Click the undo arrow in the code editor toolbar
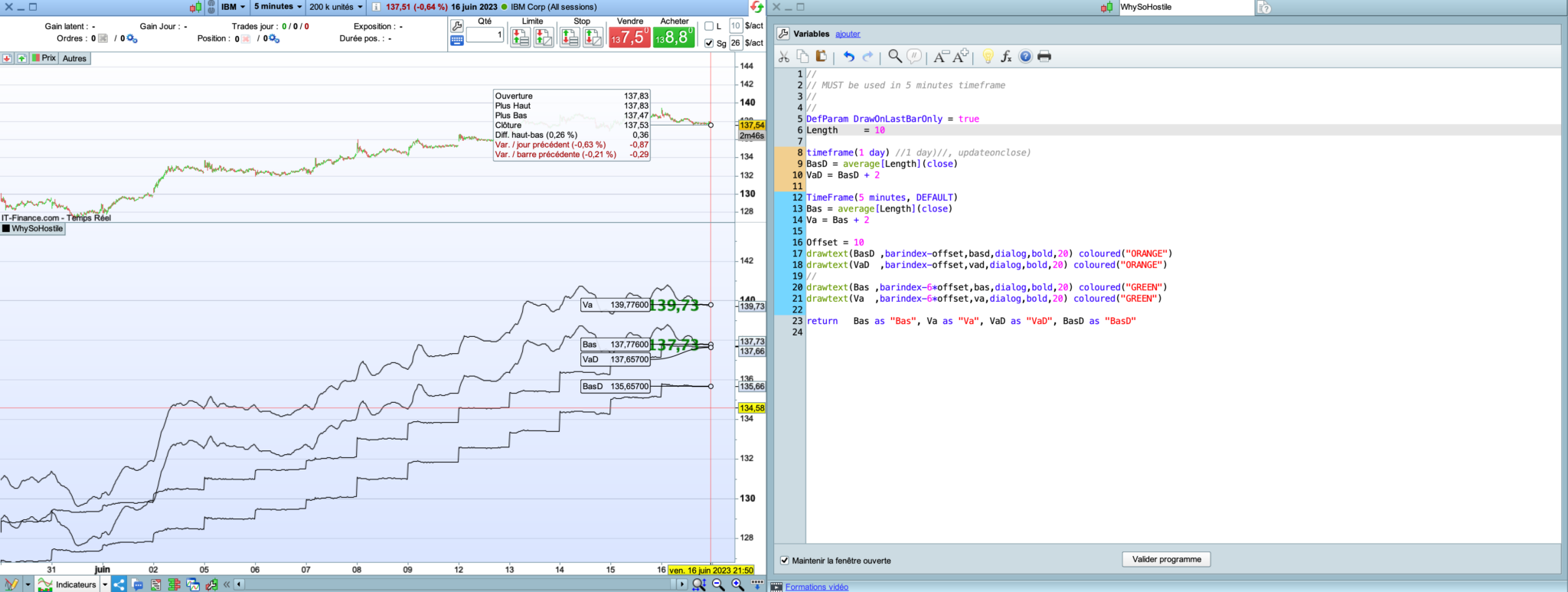Image resolution: width=1568 pixels, height=592 pixels. (848, 57)
